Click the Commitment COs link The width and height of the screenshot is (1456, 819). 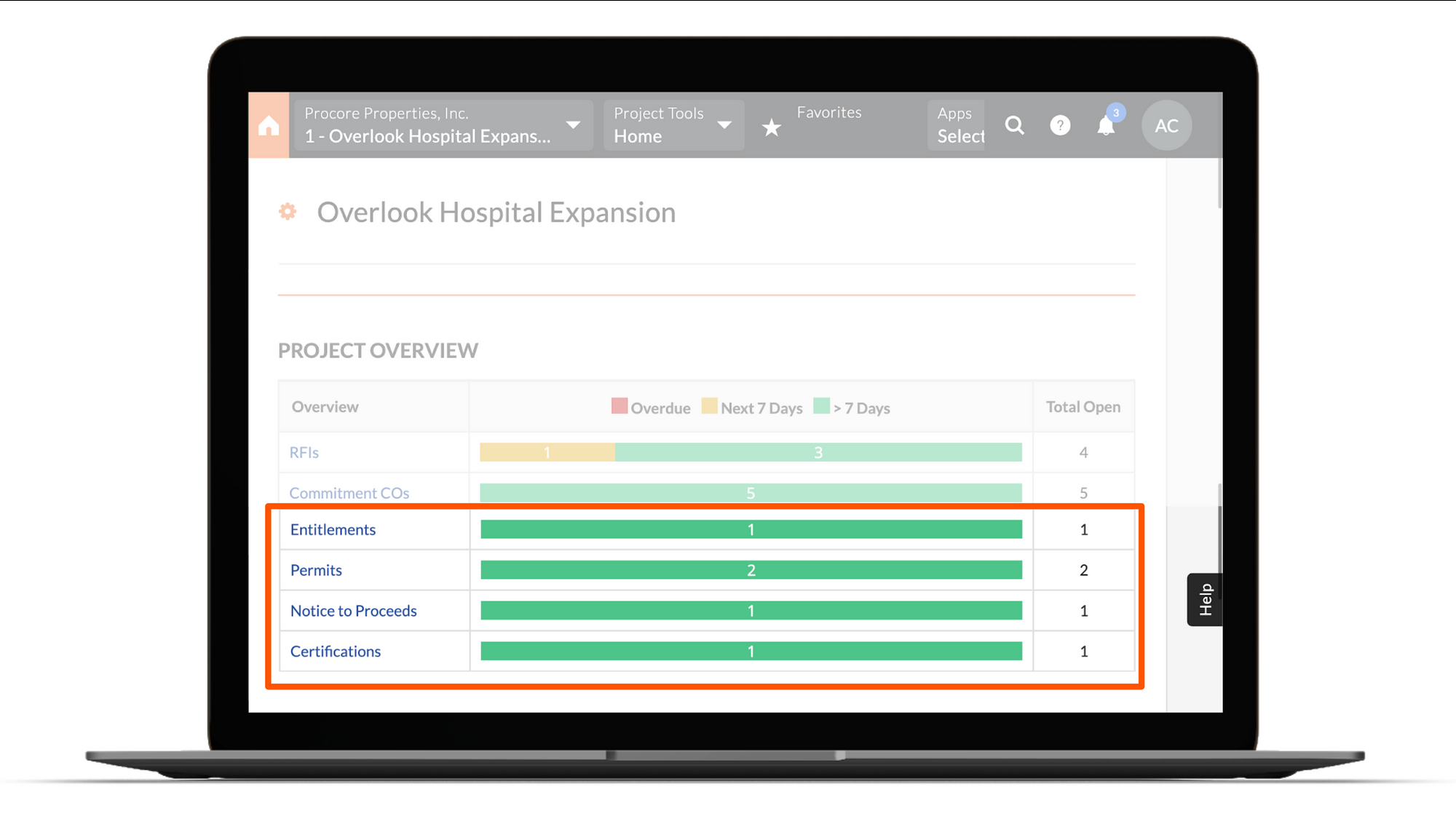[349, 494]
